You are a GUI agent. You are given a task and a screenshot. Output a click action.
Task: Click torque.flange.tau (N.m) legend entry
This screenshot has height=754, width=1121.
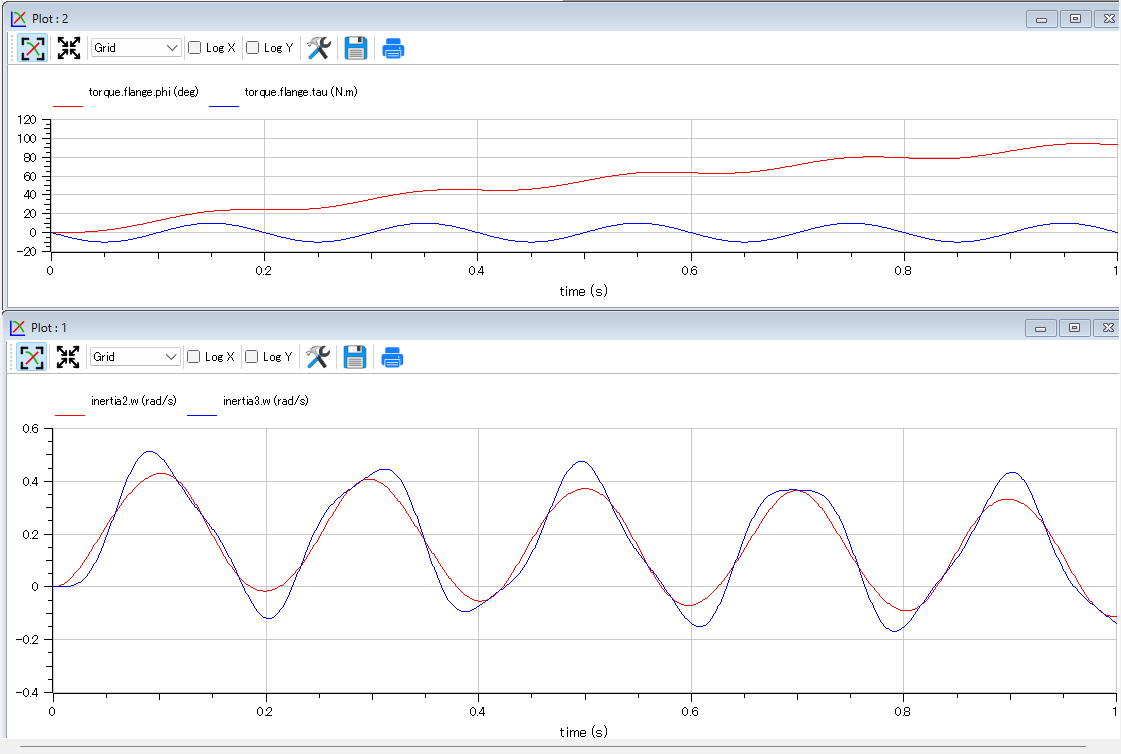[301, 92]
